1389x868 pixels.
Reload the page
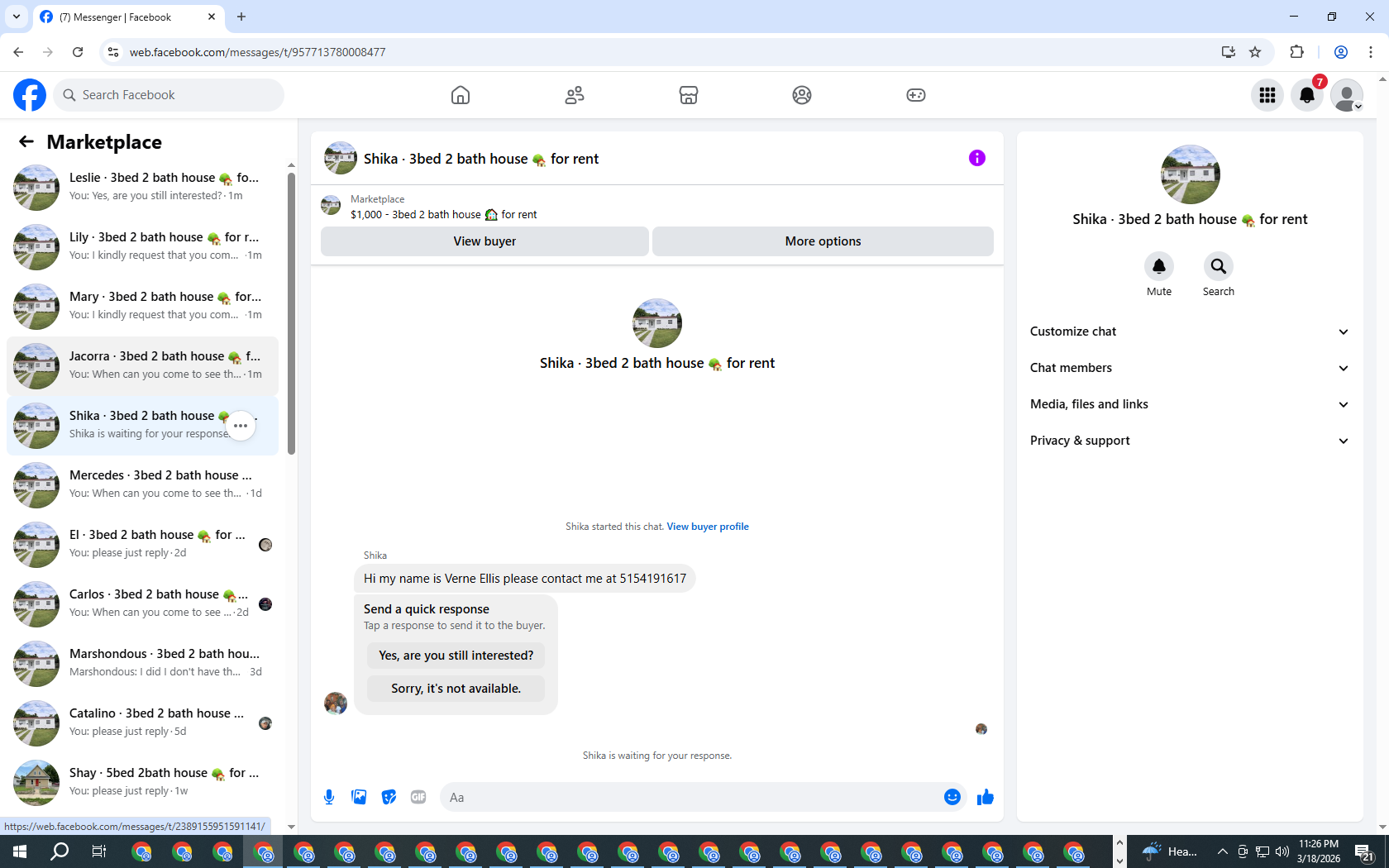point(78,52)
